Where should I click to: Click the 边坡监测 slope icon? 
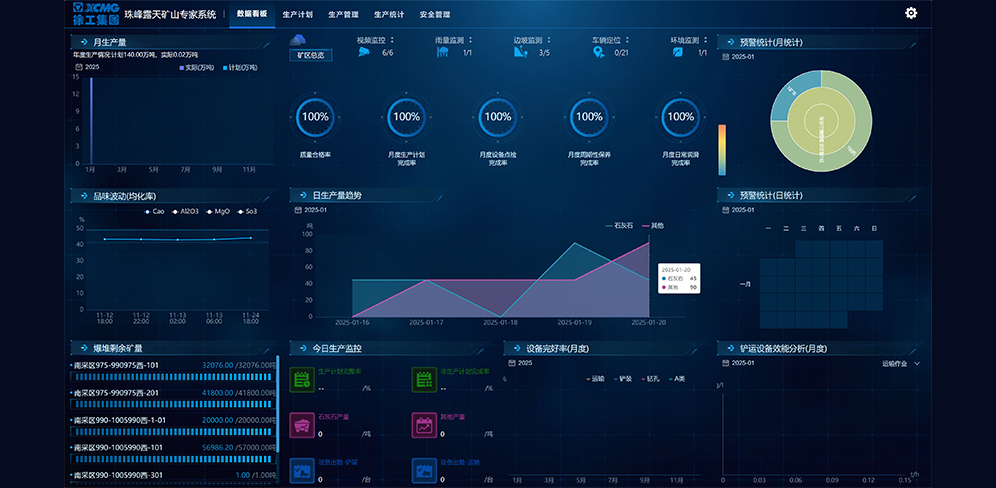pos(520,52)
